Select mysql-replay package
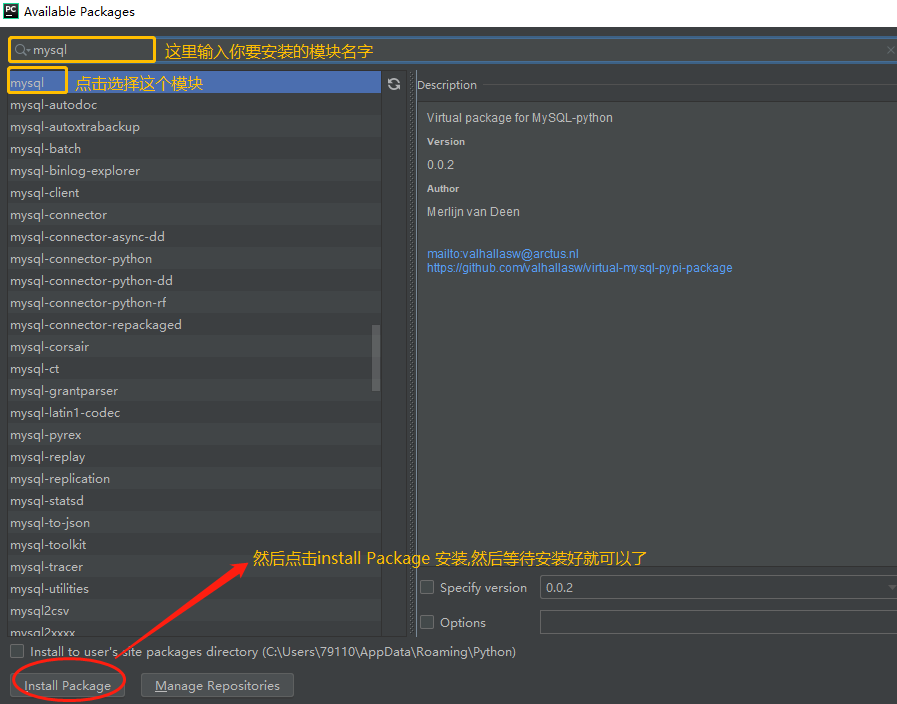The image size is (897, 704). tap(195, 457)
